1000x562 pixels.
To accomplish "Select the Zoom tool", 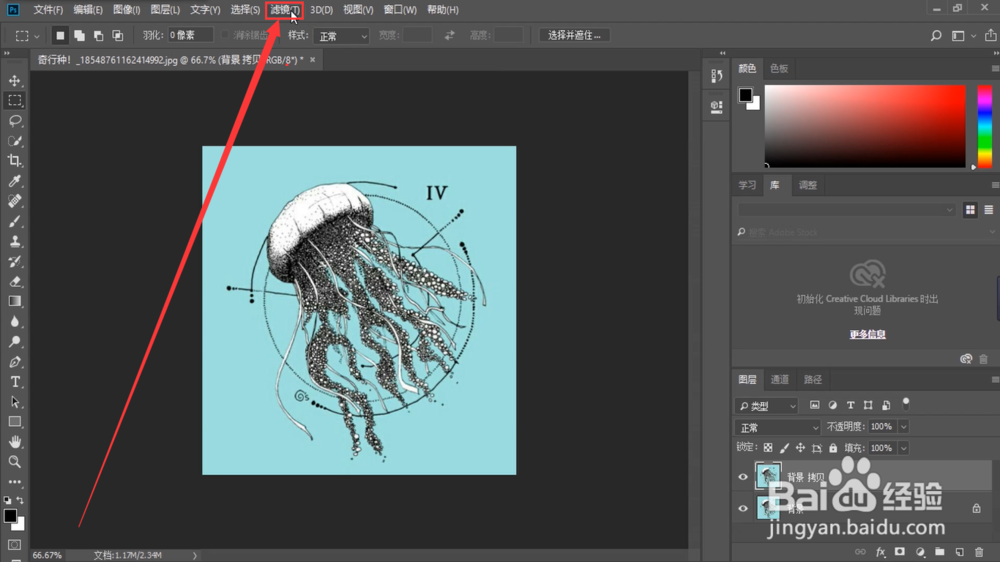I will pyautogui.click(x=15, y=462).
